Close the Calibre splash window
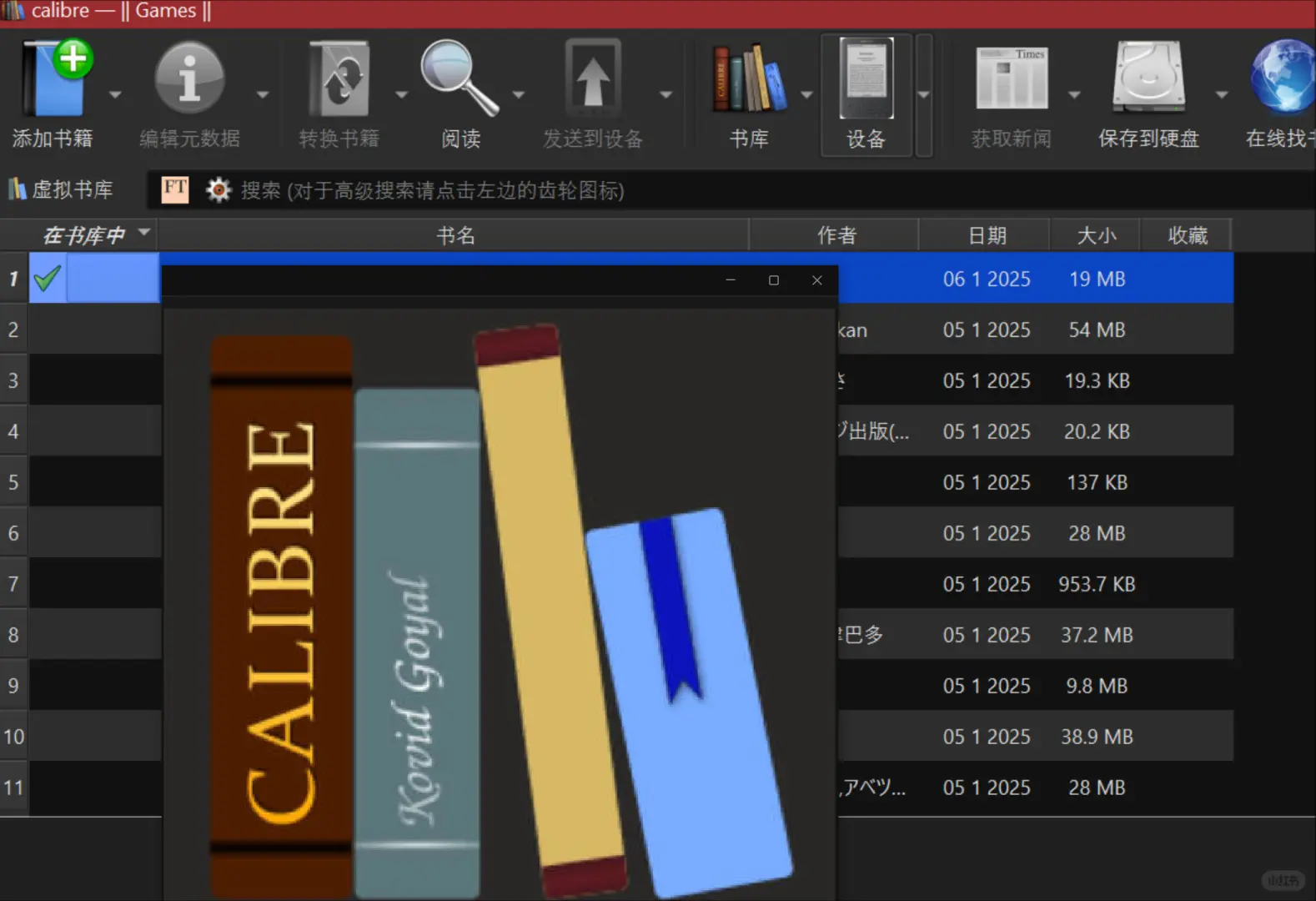Viewport: 1316px width, 901px height. 817,280
